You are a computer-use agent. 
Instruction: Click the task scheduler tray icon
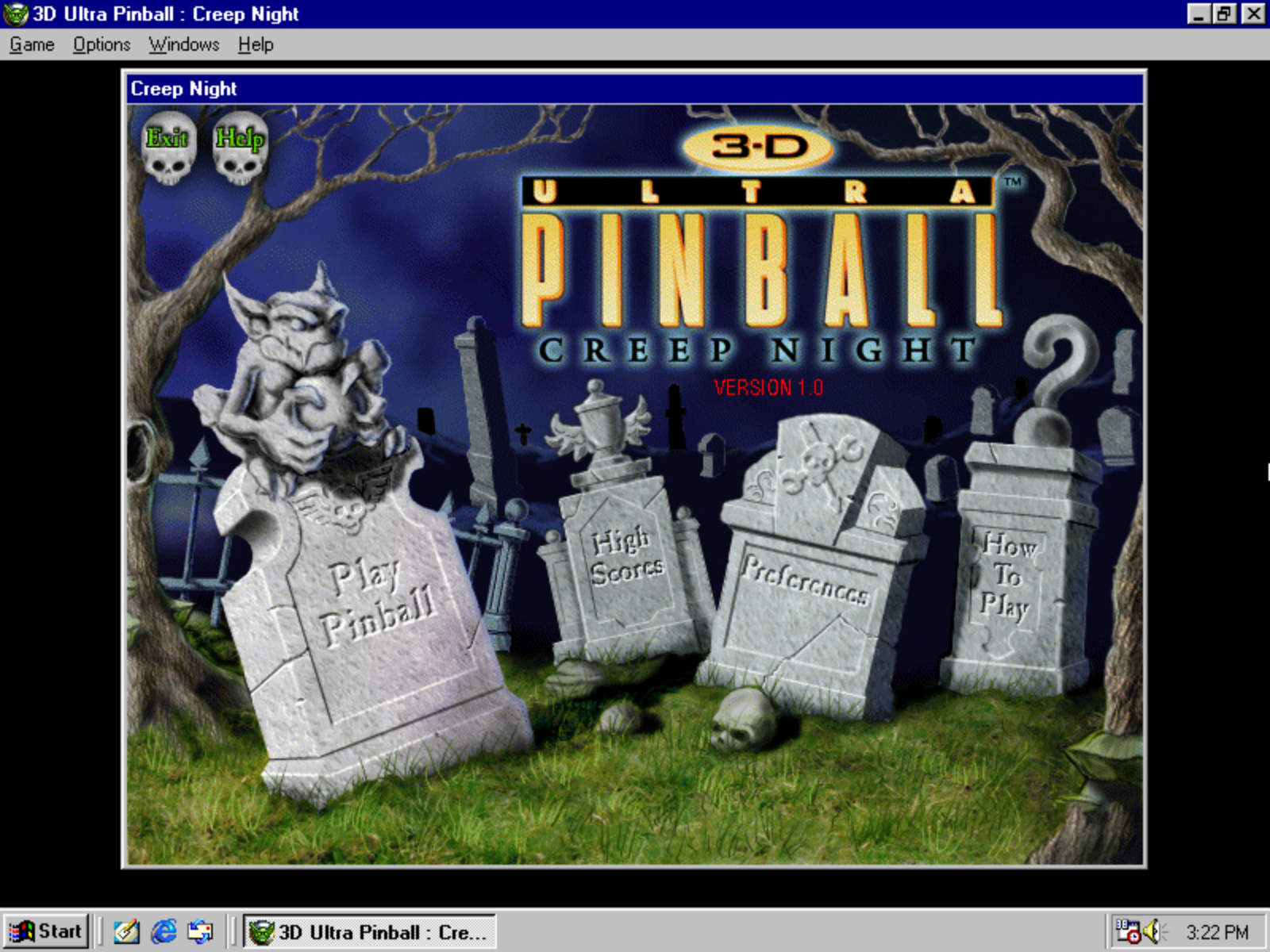click(x=1128, y=931)
